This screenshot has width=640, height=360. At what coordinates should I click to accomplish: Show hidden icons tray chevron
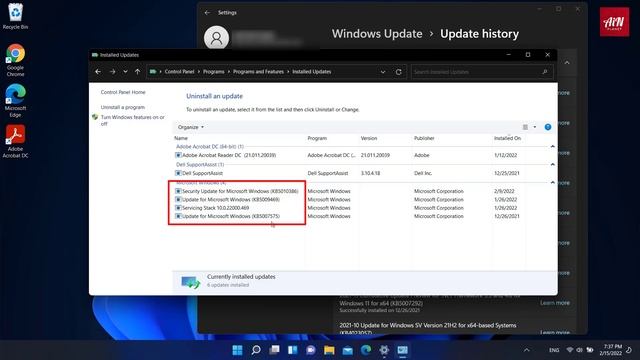(527, 350)
